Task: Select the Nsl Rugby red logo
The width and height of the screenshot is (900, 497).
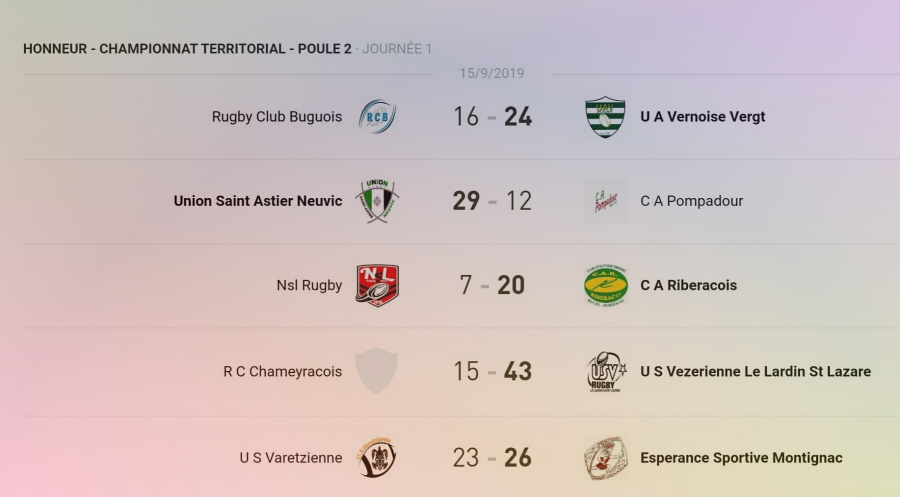Action: pos(377,285)
